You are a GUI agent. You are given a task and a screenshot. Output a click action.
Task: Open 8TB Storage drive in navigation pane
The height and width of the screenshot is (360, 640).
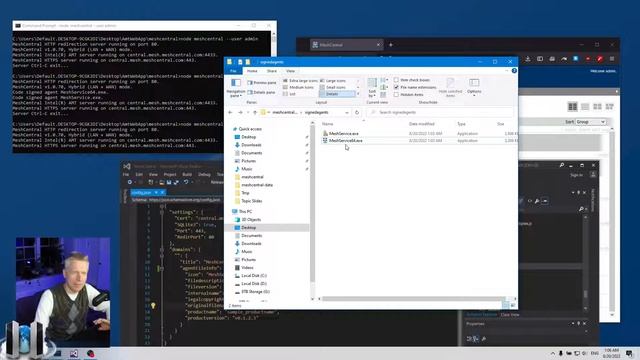tap(255, 291)
